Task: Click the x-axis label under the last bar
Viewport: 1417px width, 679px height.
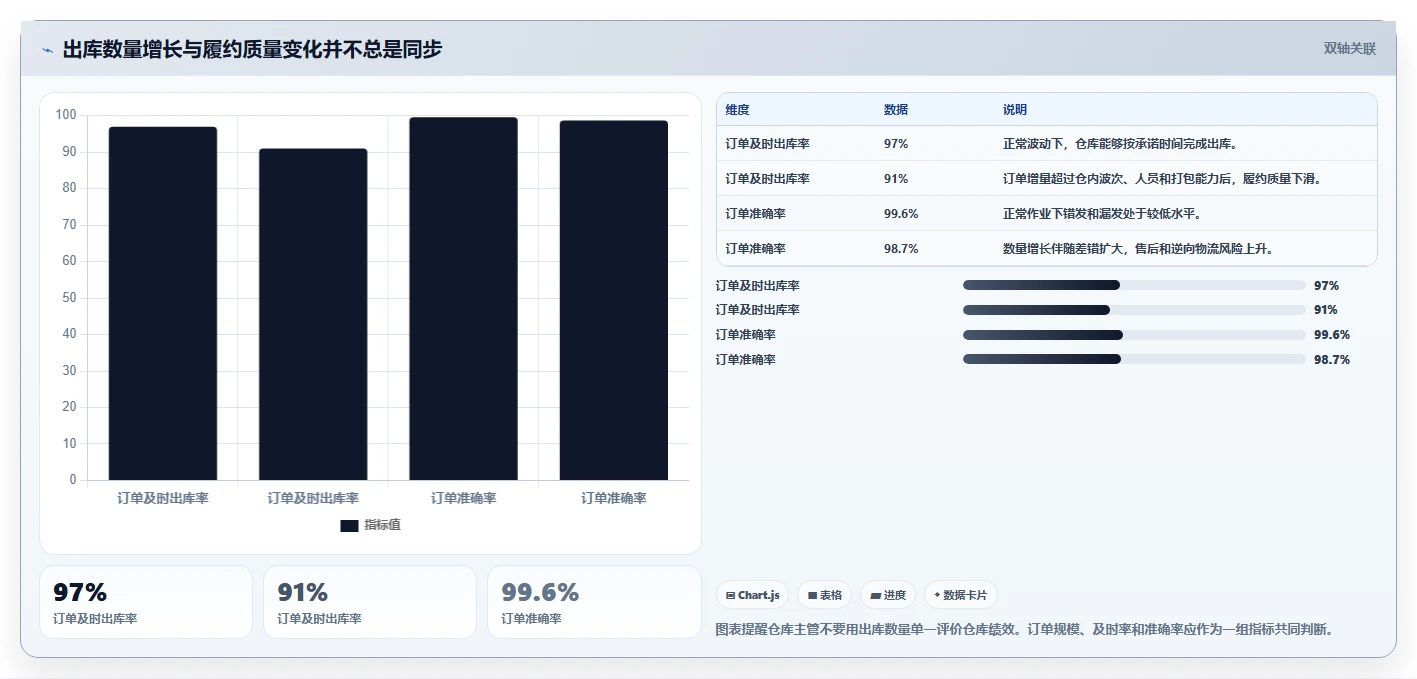Action: click(x=614, y=498)
